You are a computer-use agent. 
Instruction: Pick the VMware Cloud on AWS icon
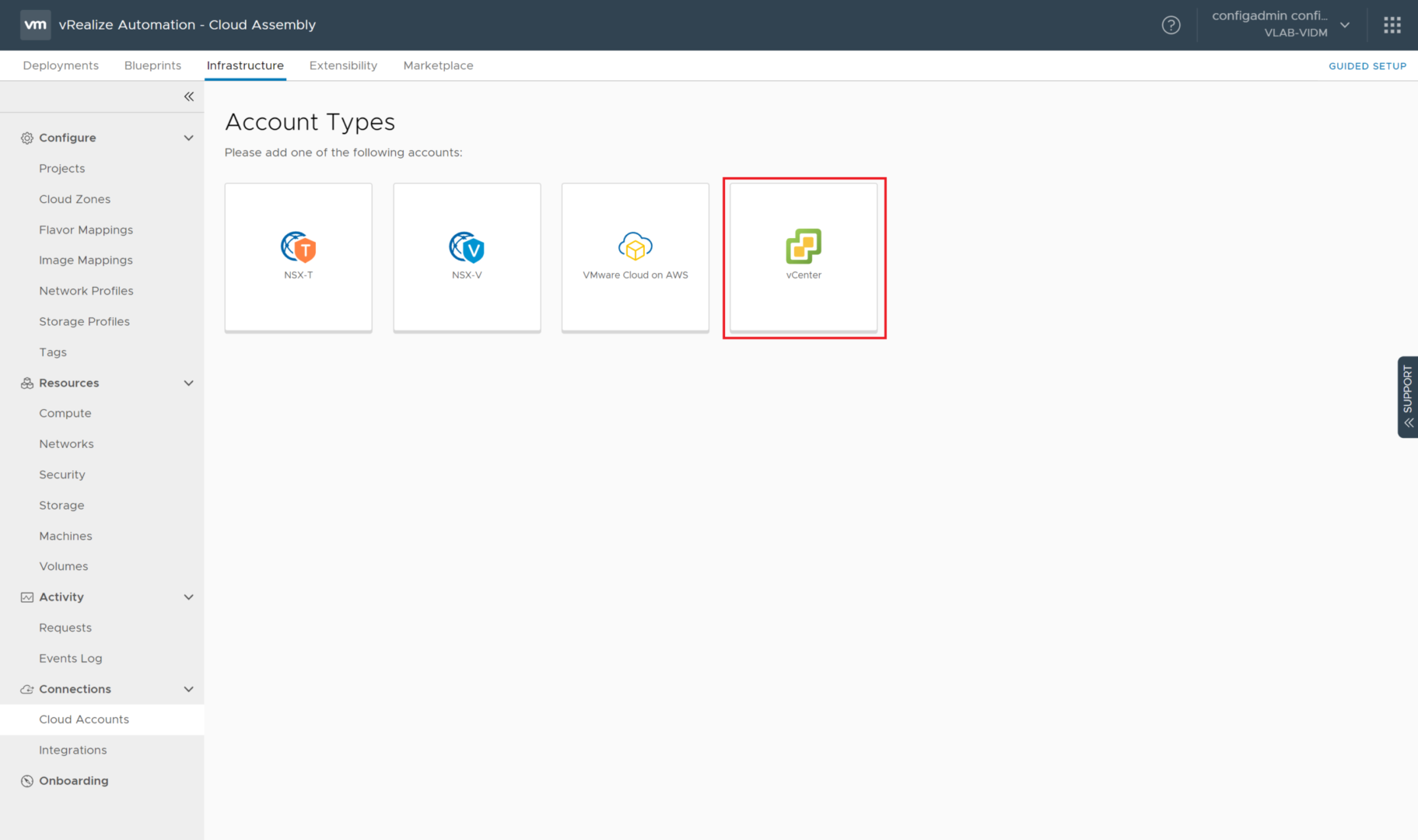tap(635, 247)
